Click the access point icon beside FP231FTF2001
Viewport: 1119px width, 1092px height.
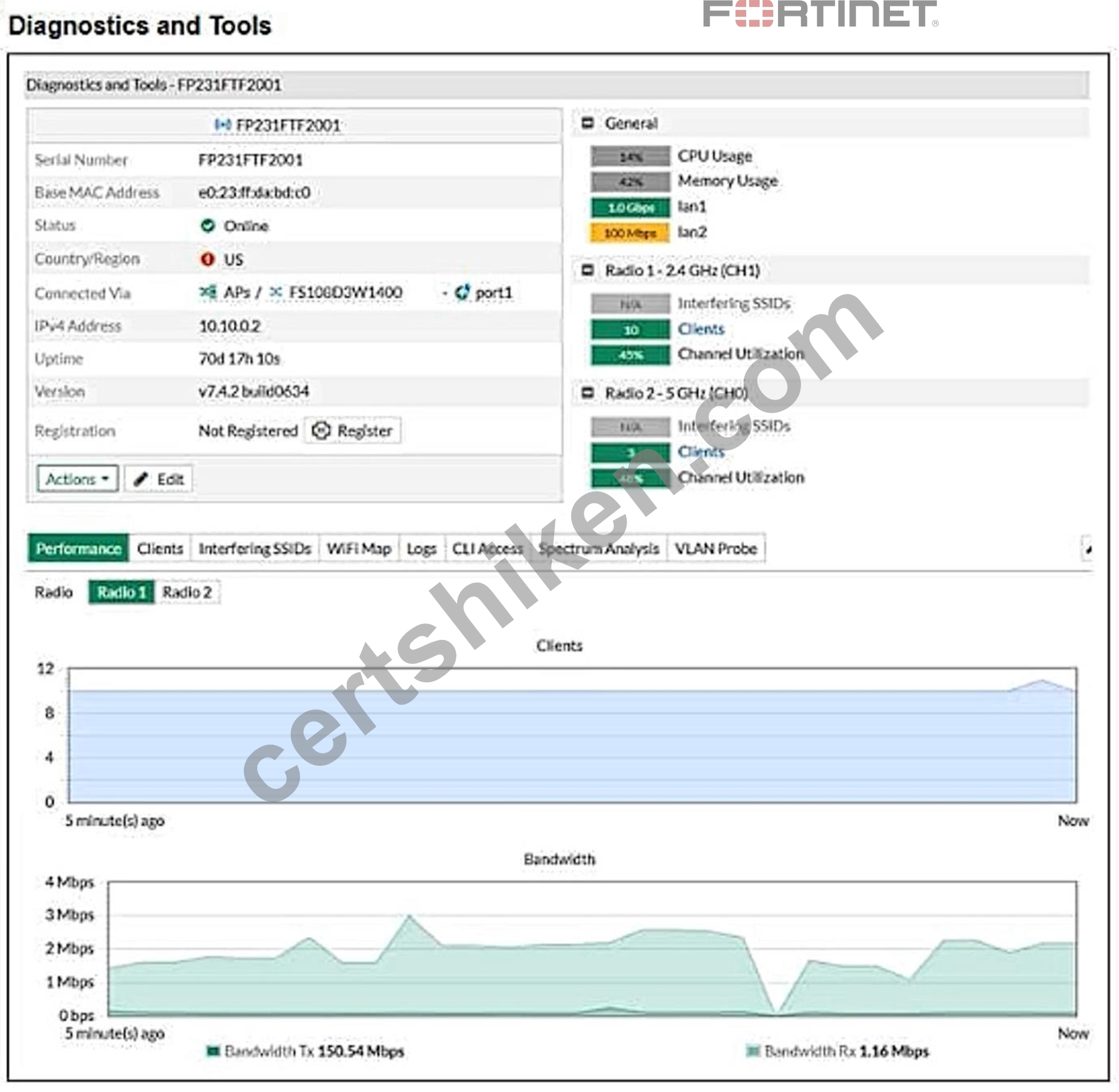[221, 125]
